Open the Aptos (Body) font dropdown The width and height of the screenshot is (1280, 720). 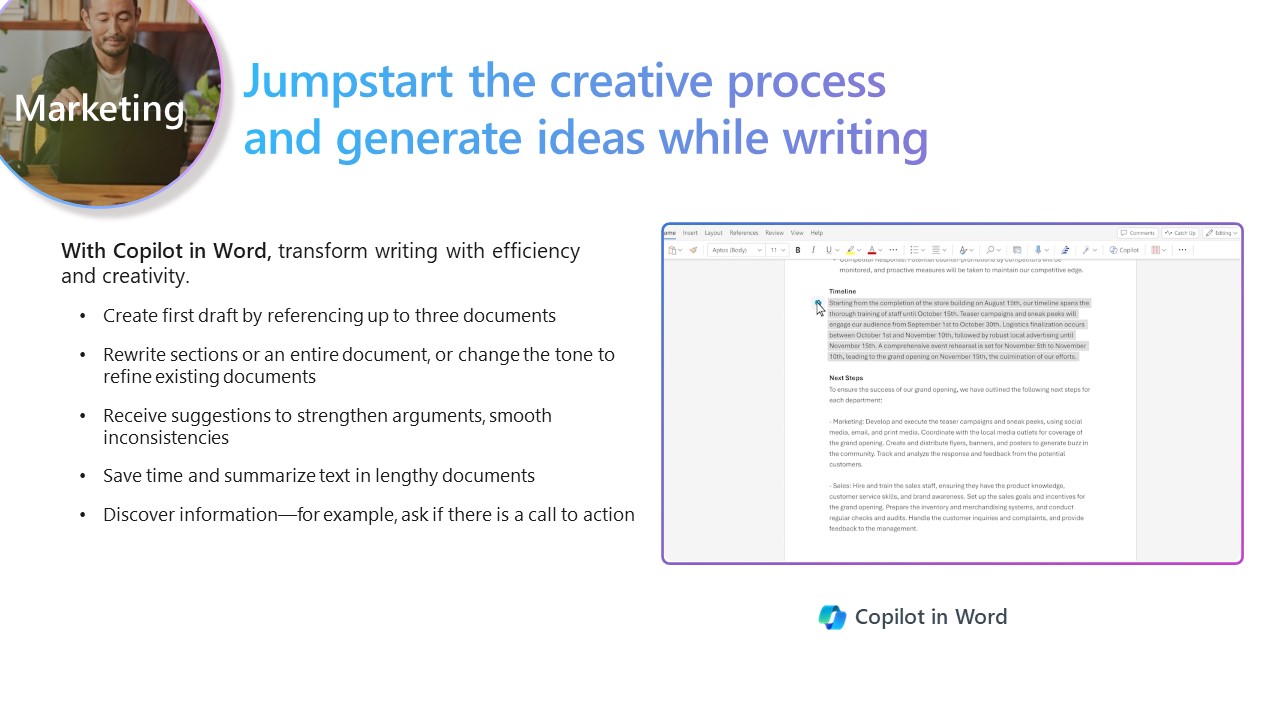(x=734, y=250)
